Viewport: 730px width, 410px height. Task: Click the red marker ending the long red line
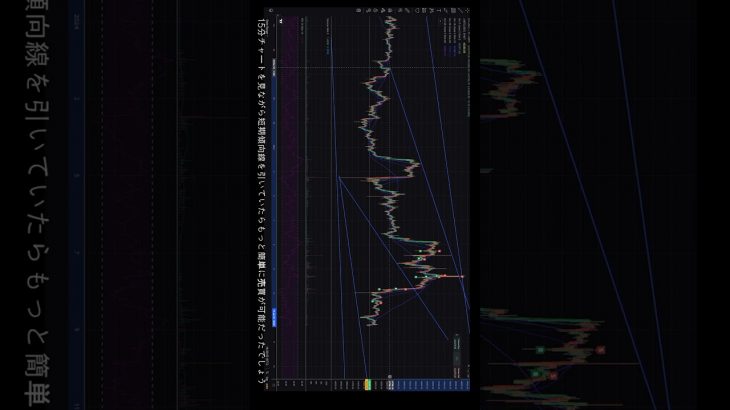coord(462,276)
